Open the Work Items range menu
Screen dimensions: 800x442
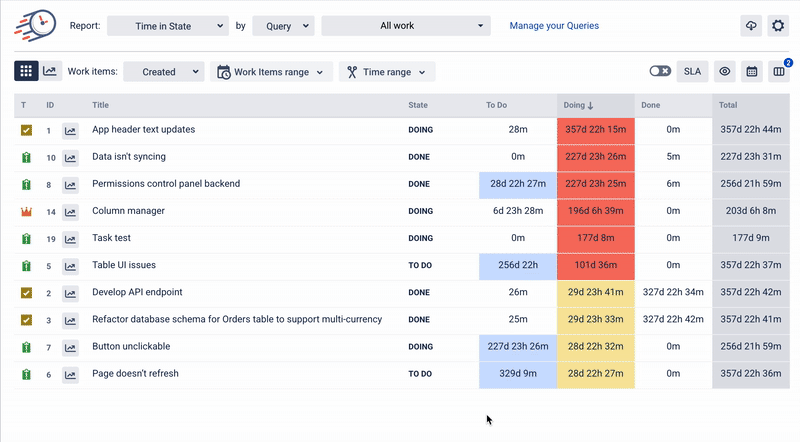tap(273, 72)
